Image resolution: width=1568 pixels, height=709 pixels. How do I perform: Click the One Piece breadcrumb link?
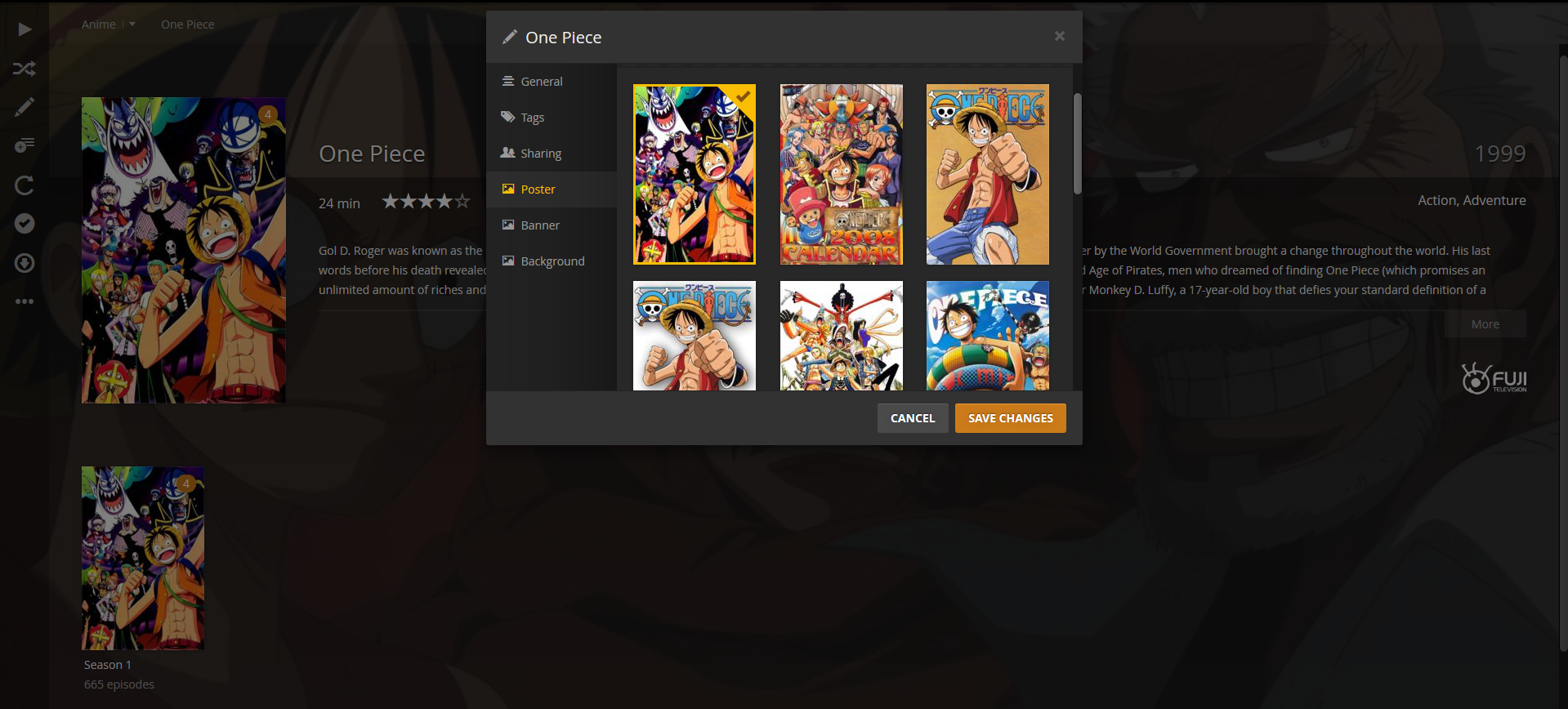click(x=188, y=25)
